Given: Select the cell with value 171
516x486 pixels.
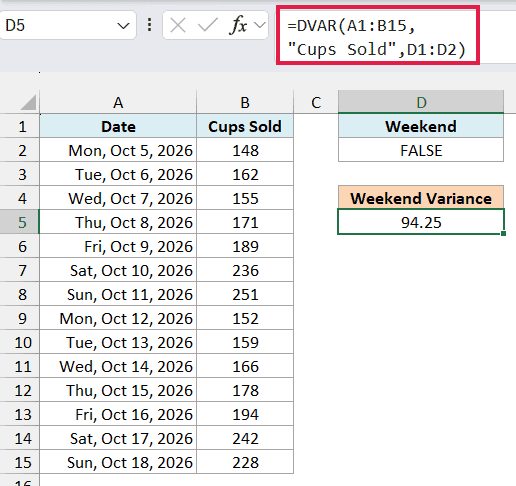Looking at the screenshot, I should [x=245, y=222].
